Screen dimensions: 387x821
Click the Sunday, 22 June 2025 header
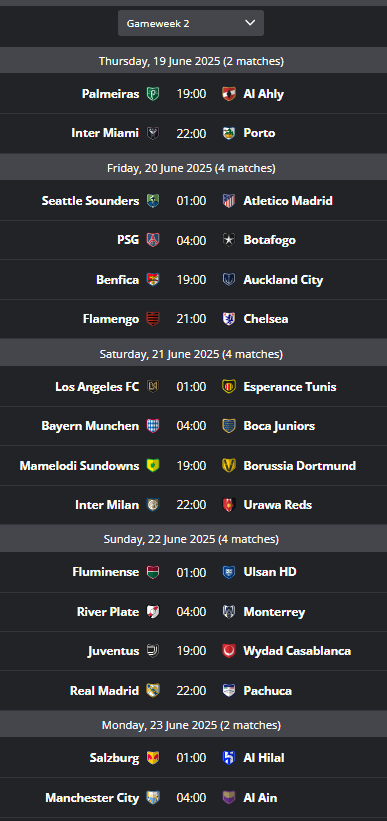click(193, 539)
